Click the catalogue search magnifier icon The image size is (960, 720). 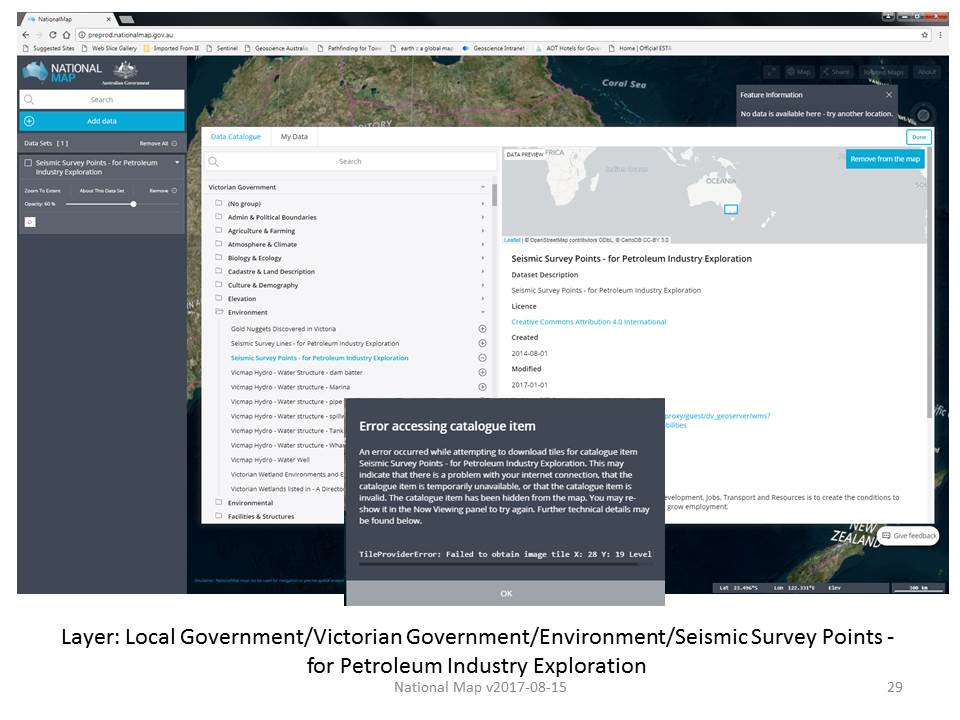click(x=214, y=162)
